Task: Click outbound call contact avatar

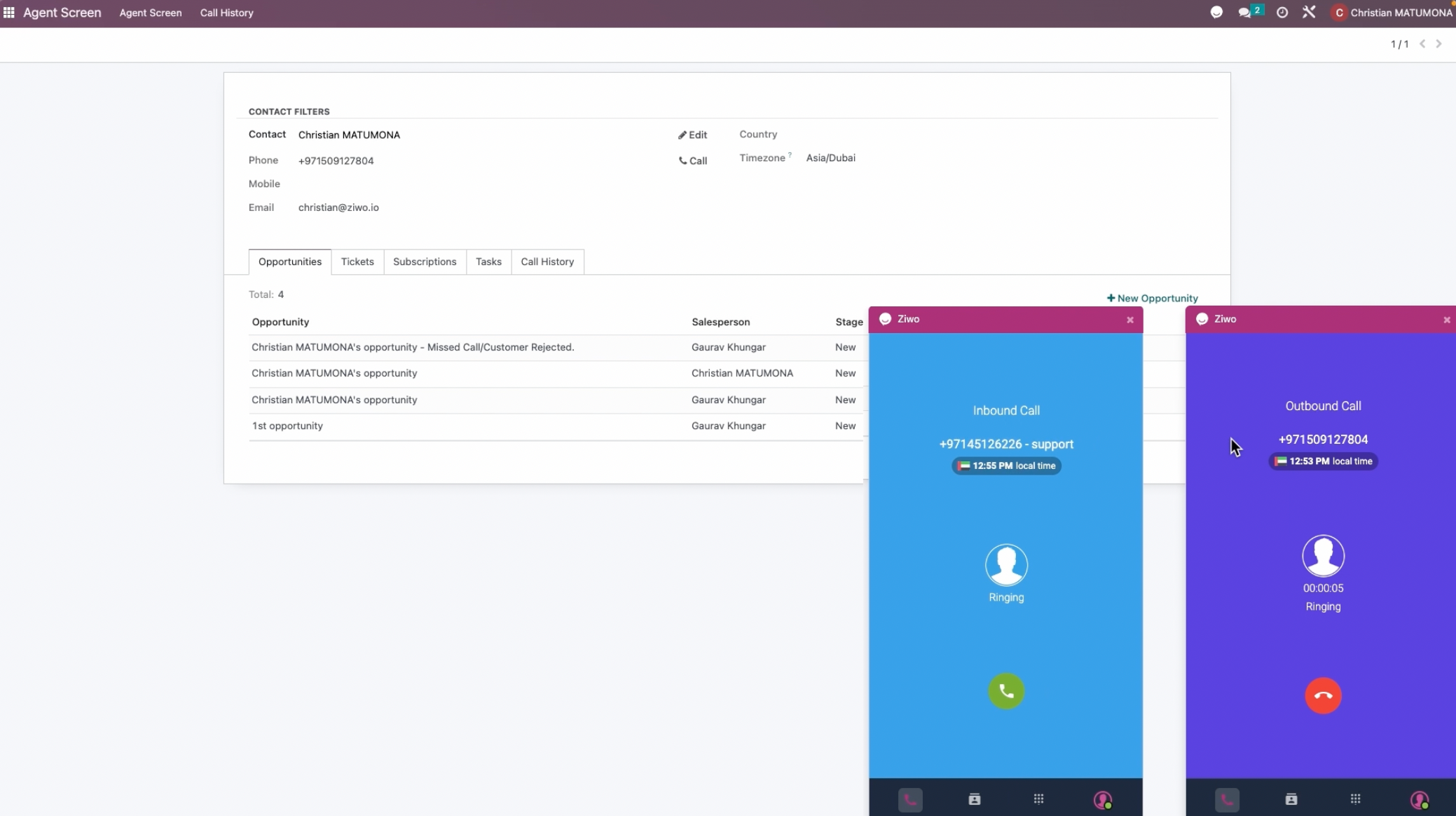Action: pos(1323,555)
